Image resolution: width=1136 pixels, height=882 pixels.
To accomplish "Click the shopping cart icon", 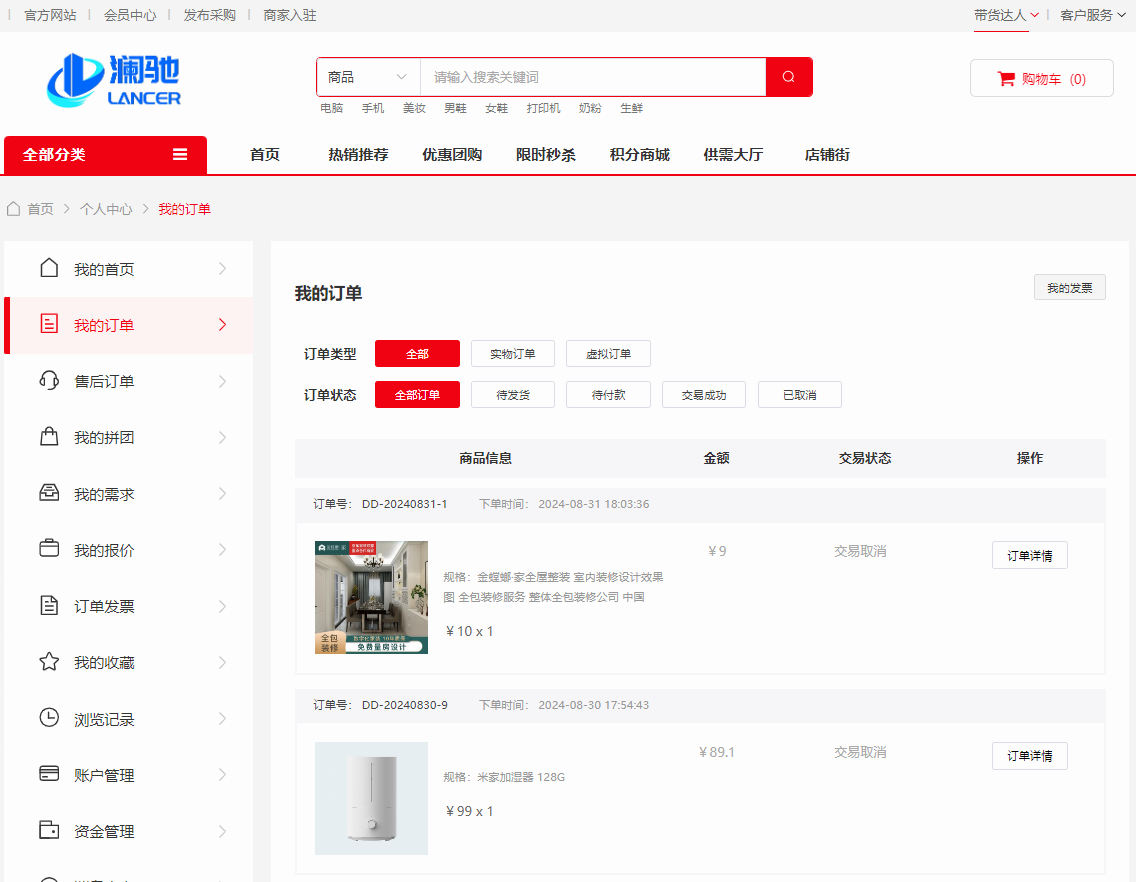I will click(x=1006, y=79).
